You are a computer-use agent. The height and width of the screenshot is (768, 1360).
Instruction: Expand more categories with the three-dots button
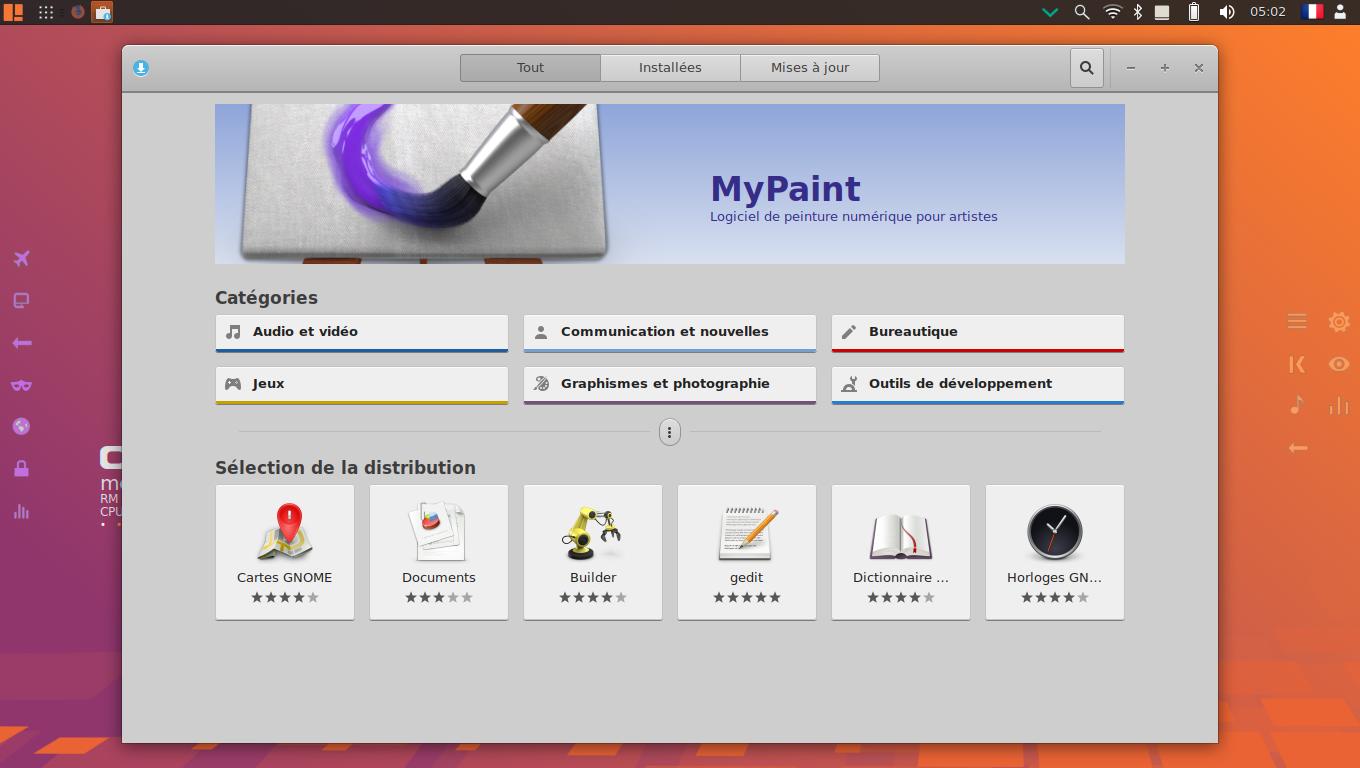(x=670, y=432)
